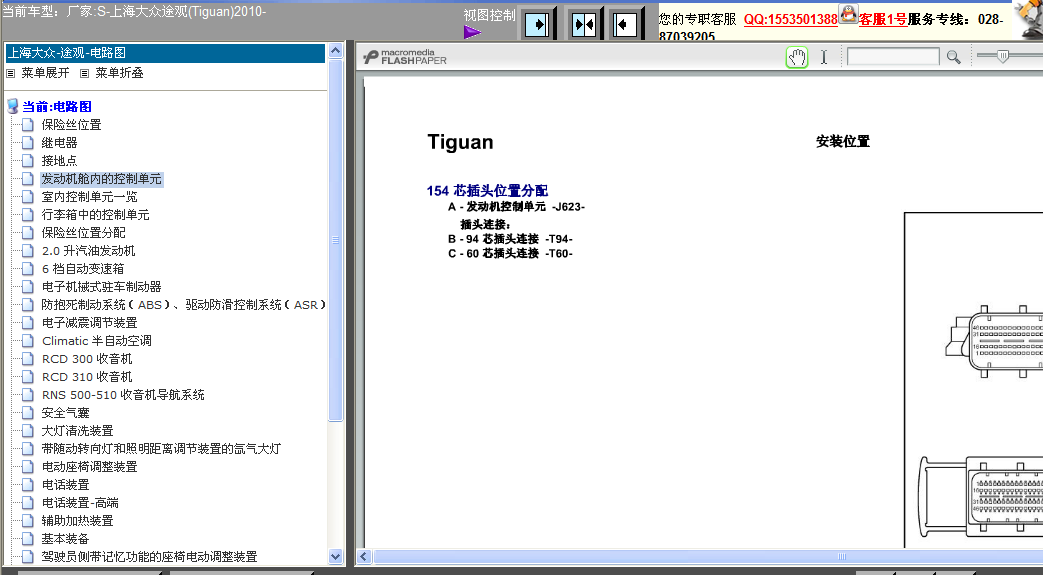Click the tree panel scroll-down arrow

click(x=335, y=556)
